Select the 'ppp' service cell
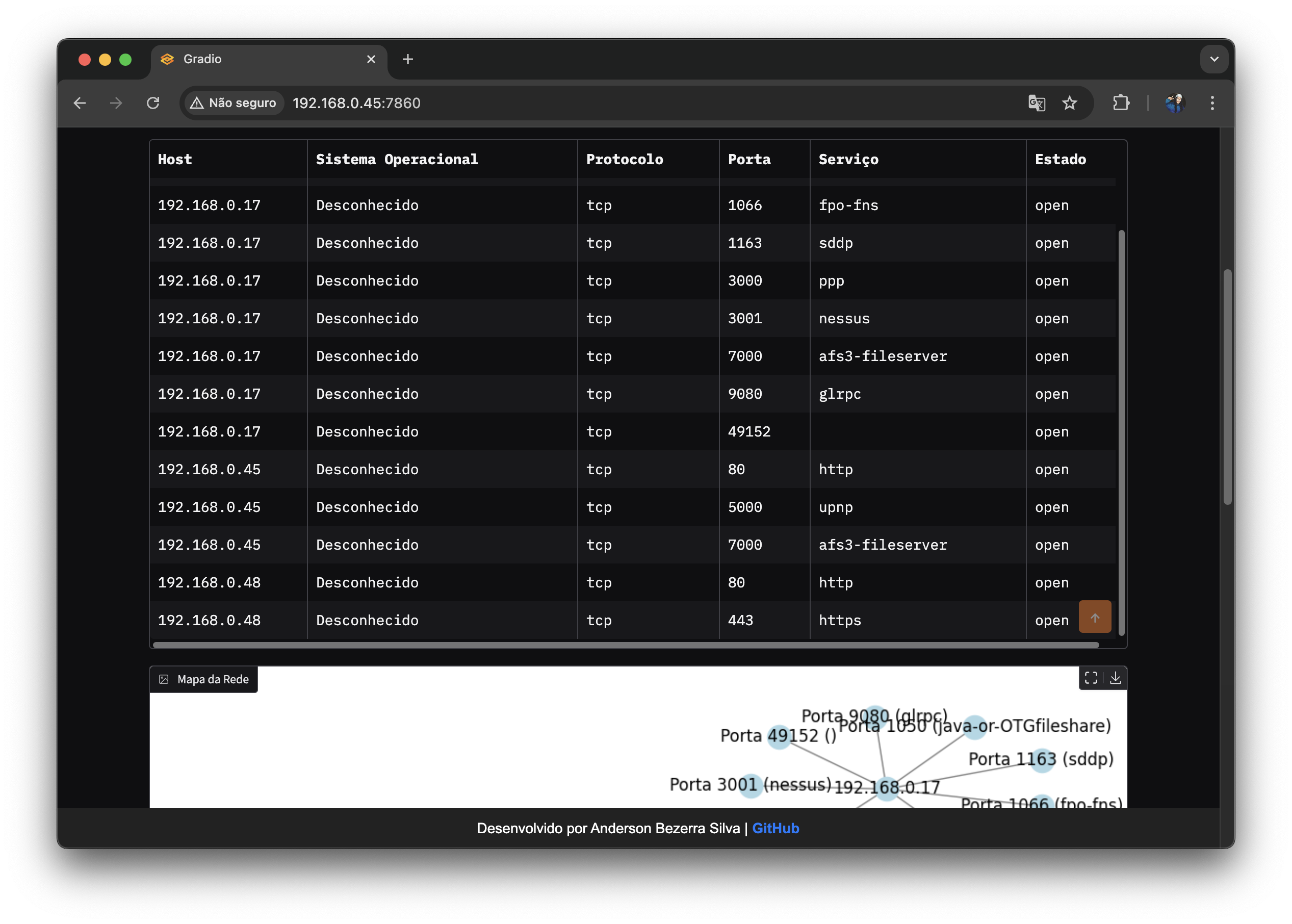This screenshot has width=1292, height=924. coord(918,280)
